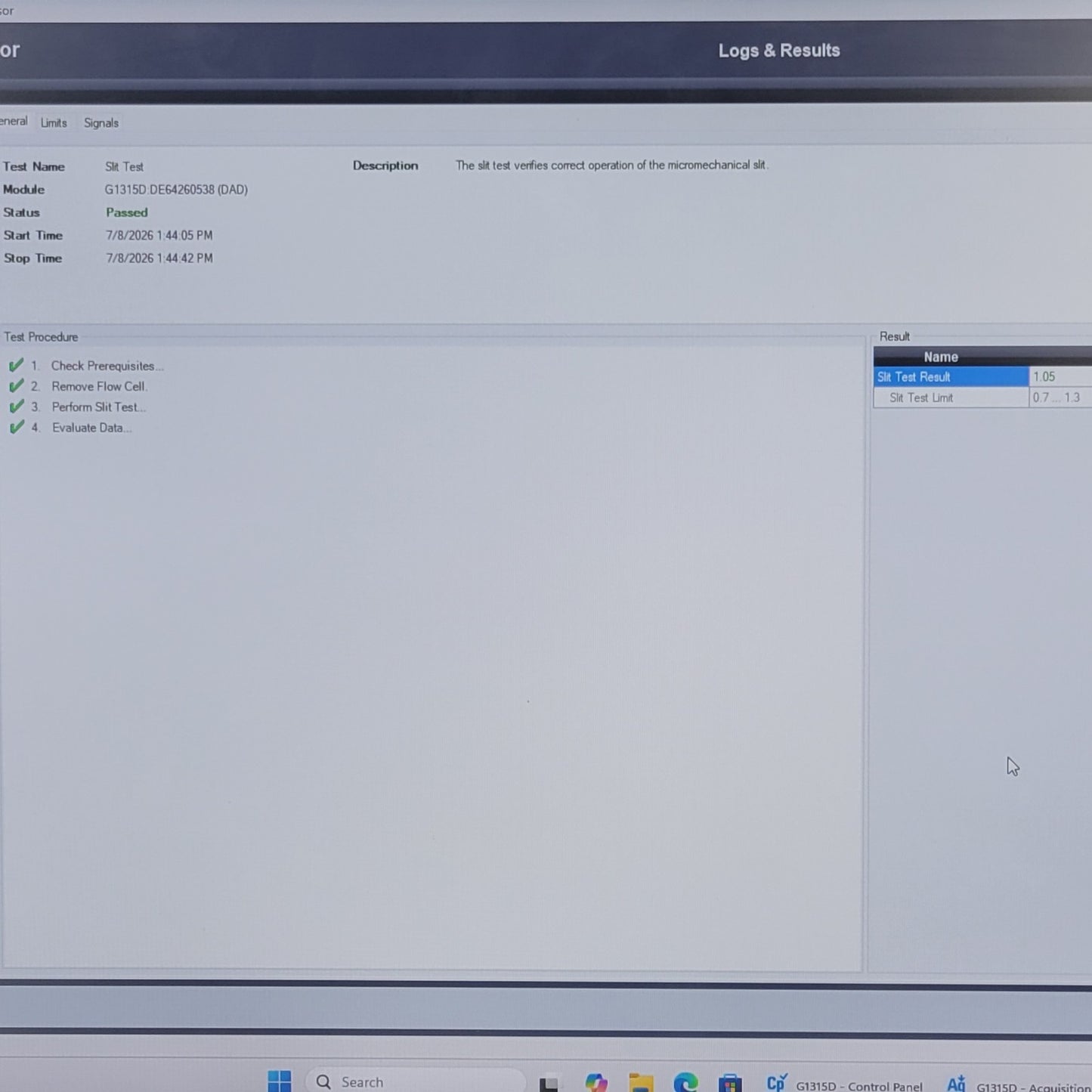Click the taskbar Search box
The image size is (1092, 1092).
[x=415, y=1081]
